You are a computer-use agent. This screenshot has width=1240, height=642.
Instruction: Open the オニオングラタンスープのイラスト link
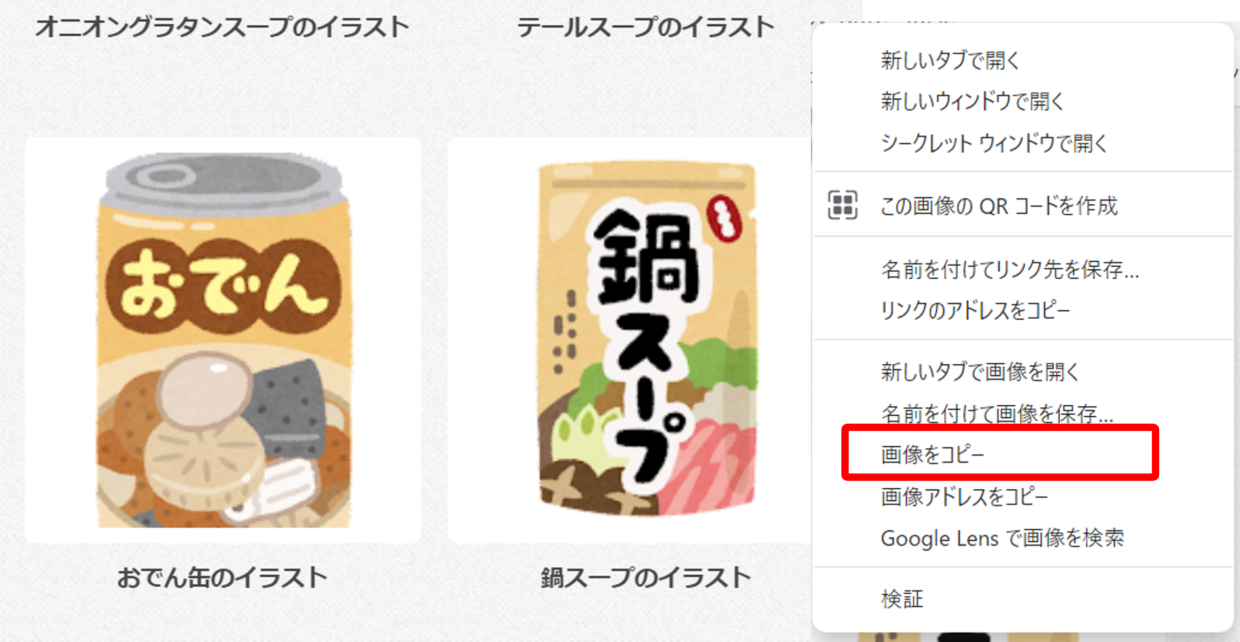coord(222,27)
